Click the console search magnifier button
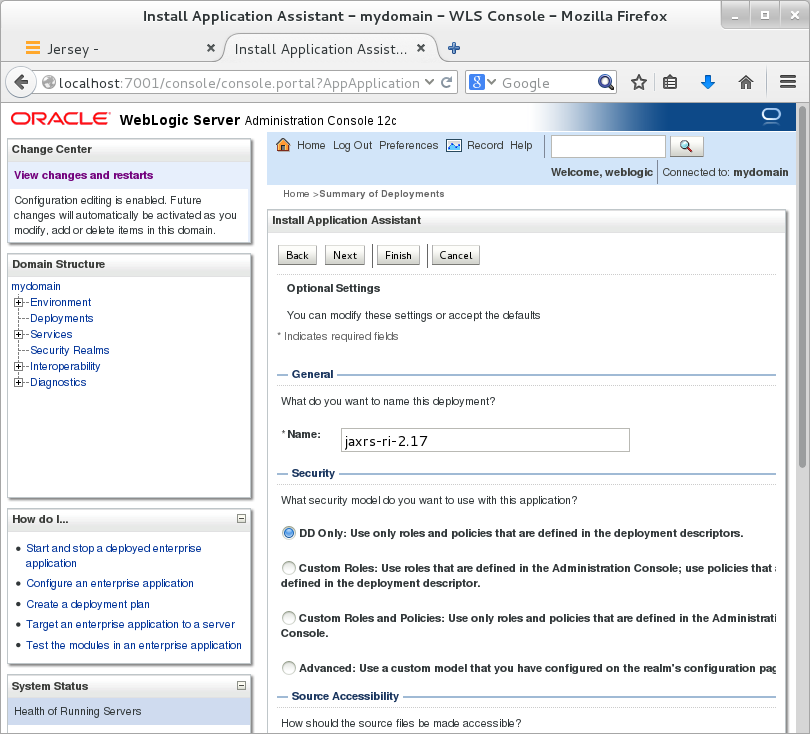This screenshot has height=734, width=810. (687, 146)
